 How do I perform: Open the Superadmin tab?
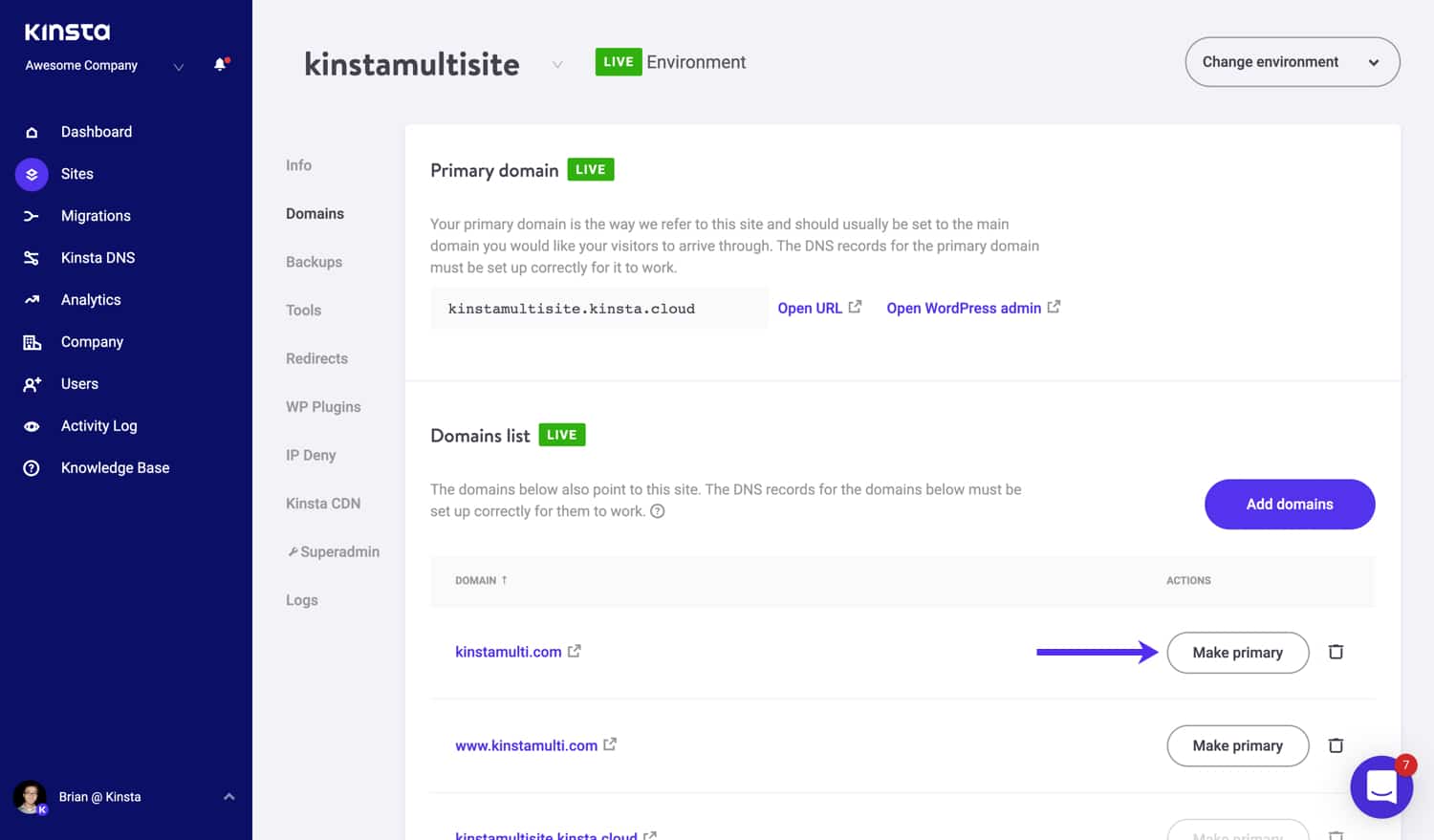pos(333,552)
